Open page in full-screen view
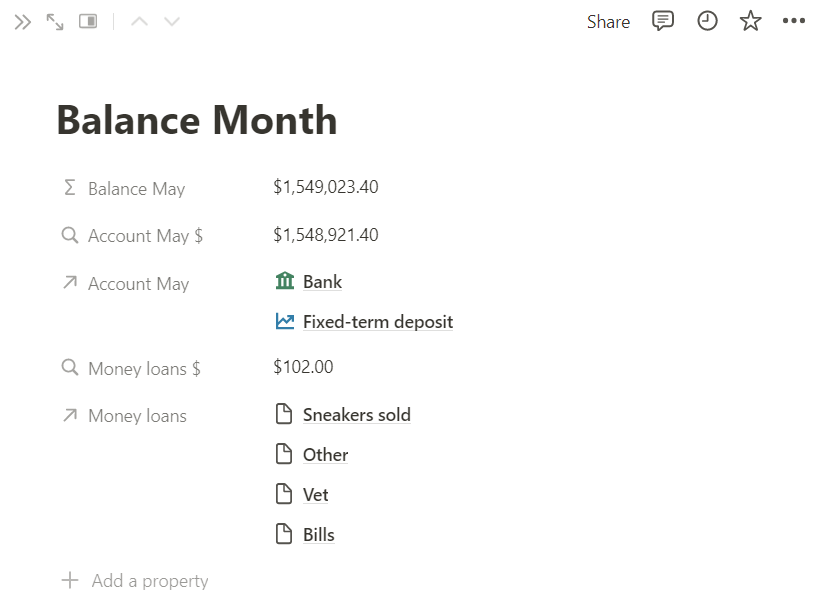The height and width of the screenshot is (613, 813). click(55, 21)
